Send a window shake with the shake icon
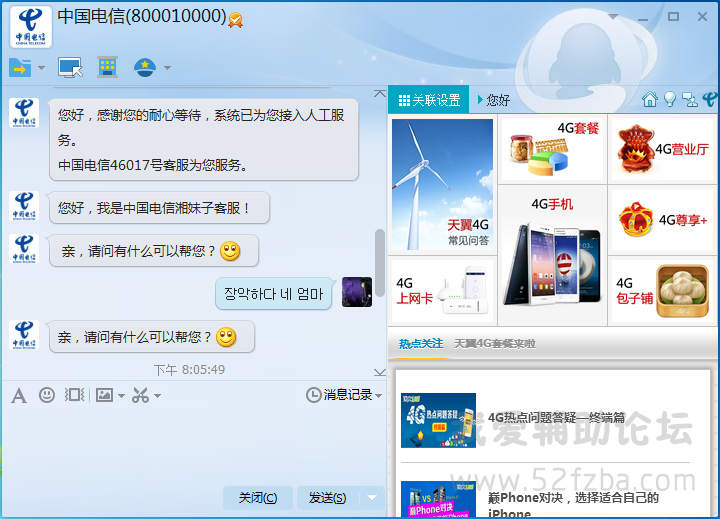720x519 pixels. click(74, 395)
